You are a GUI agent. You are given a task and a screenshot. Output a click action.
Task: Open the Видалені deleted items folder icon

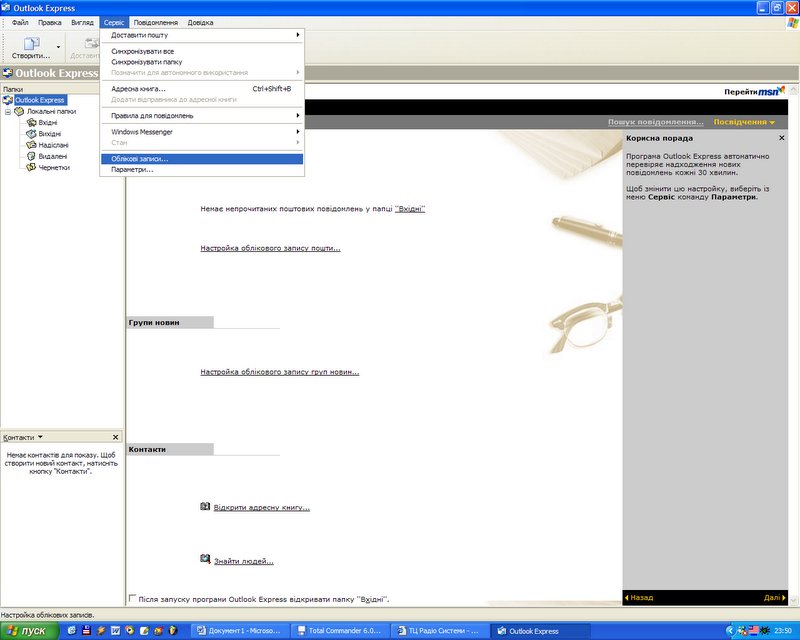point(31,156)
